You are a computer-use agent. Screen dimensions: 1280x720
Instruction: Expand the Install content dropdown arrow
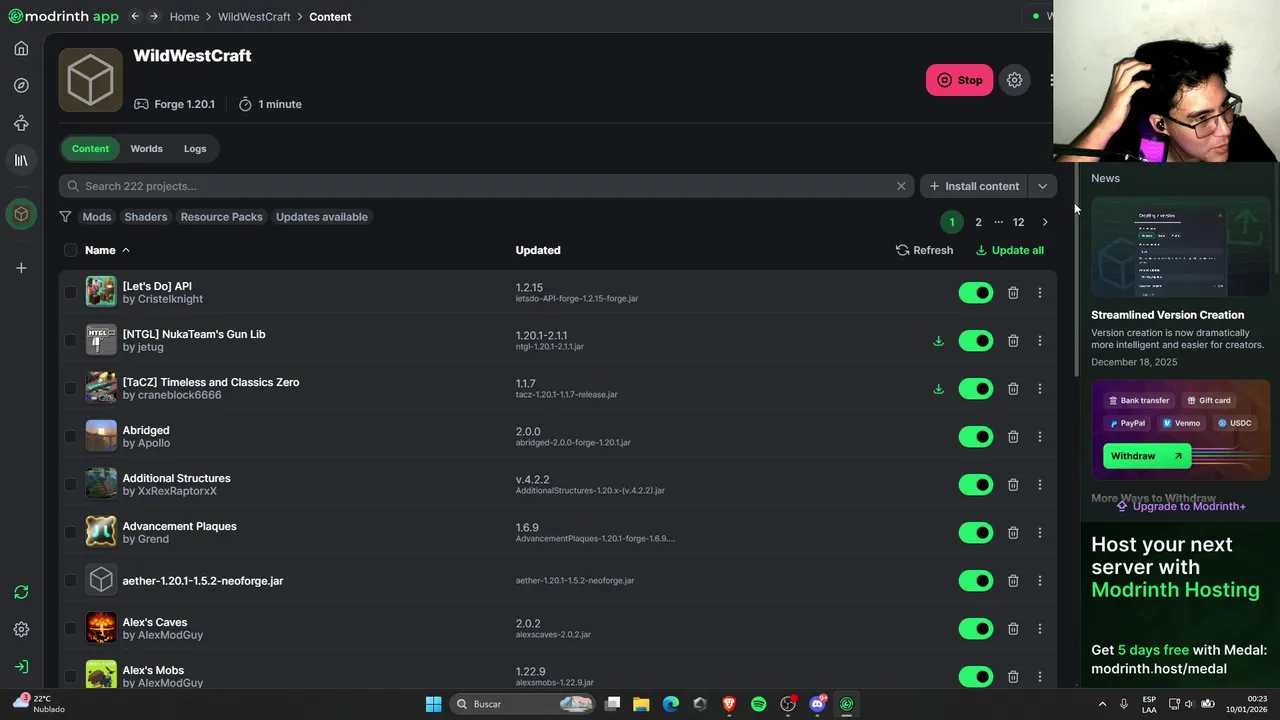1042,186
